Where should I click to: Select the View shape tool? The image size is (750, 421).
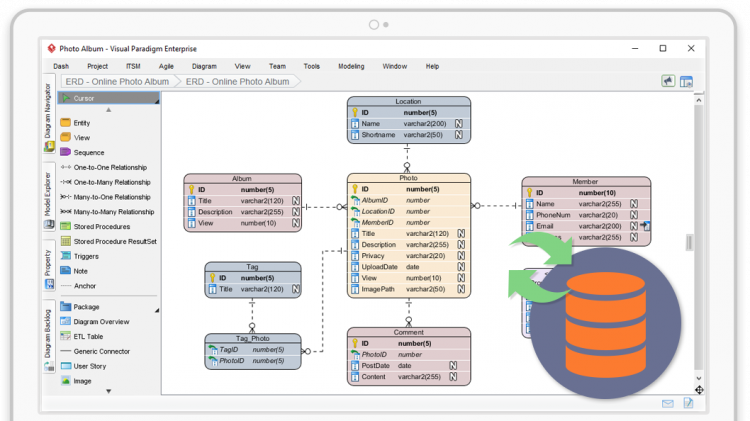click(81, 138)
